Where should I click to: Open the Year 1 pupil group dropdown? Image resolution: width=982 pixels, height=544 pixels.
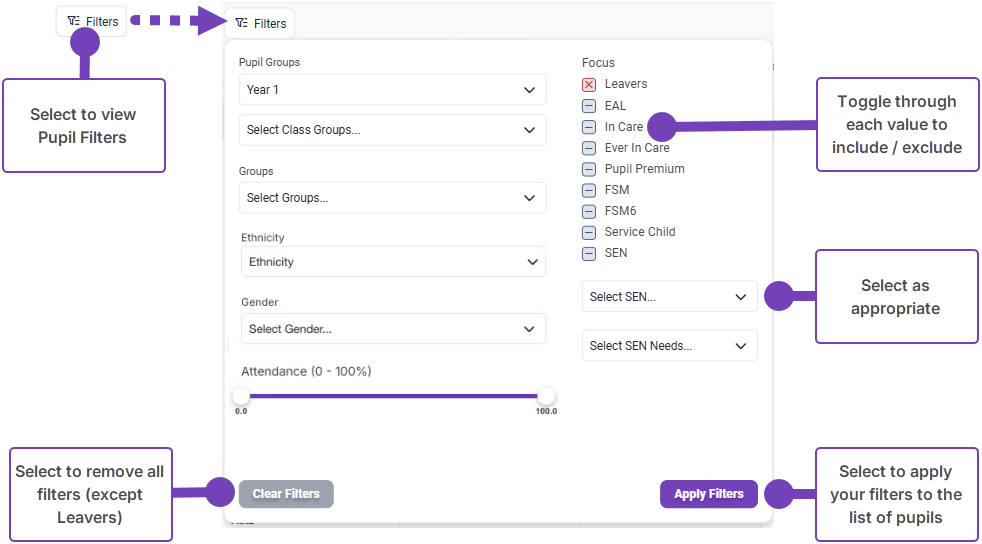pos(392,90)
